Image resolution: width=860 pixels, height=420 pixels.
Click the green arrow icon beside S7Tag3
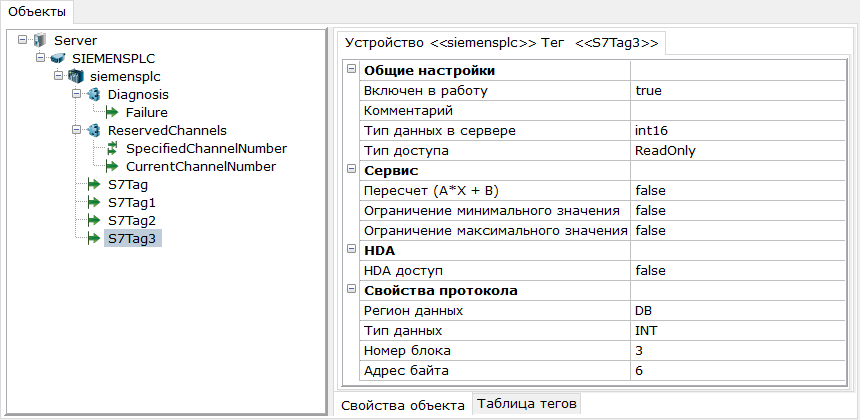pyautogui.click(x=94, y=239)
